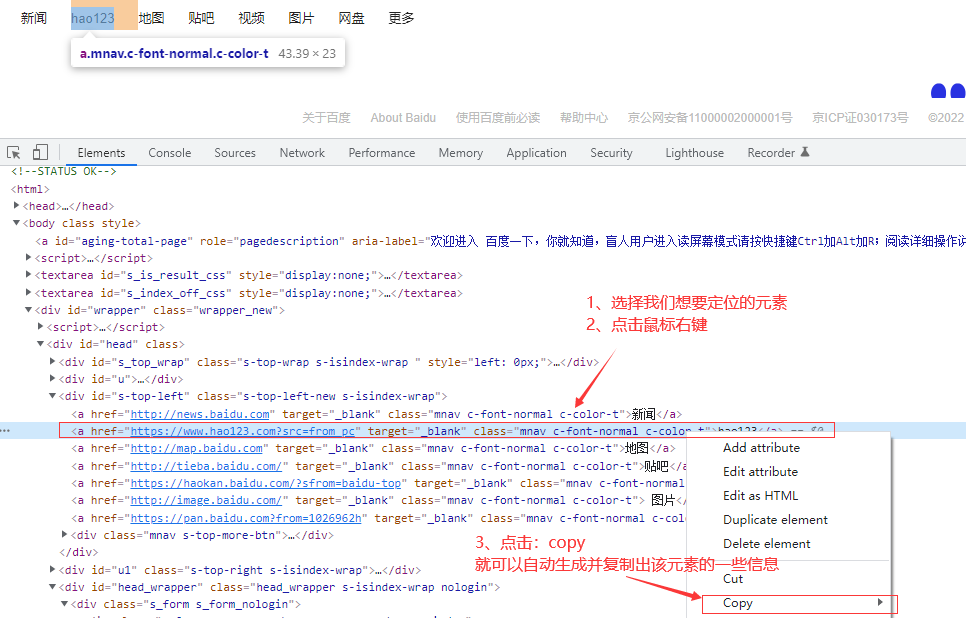
Task: Collapse the div id head node
Action: tap(41, 344)
